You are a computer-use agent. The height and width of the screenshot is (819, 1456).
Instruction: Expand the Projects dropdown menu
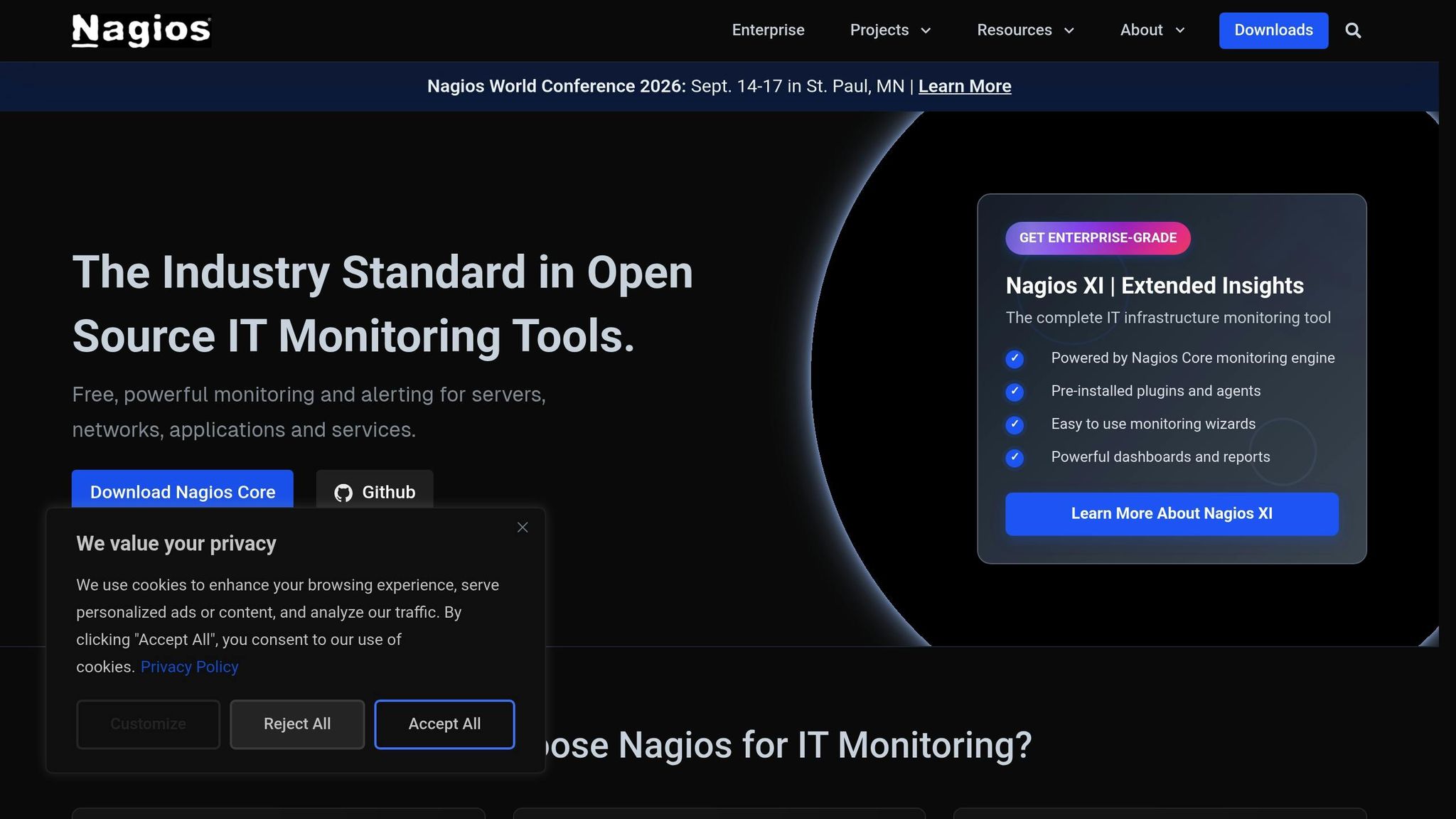pyautogui.click(x=891, y=30)
